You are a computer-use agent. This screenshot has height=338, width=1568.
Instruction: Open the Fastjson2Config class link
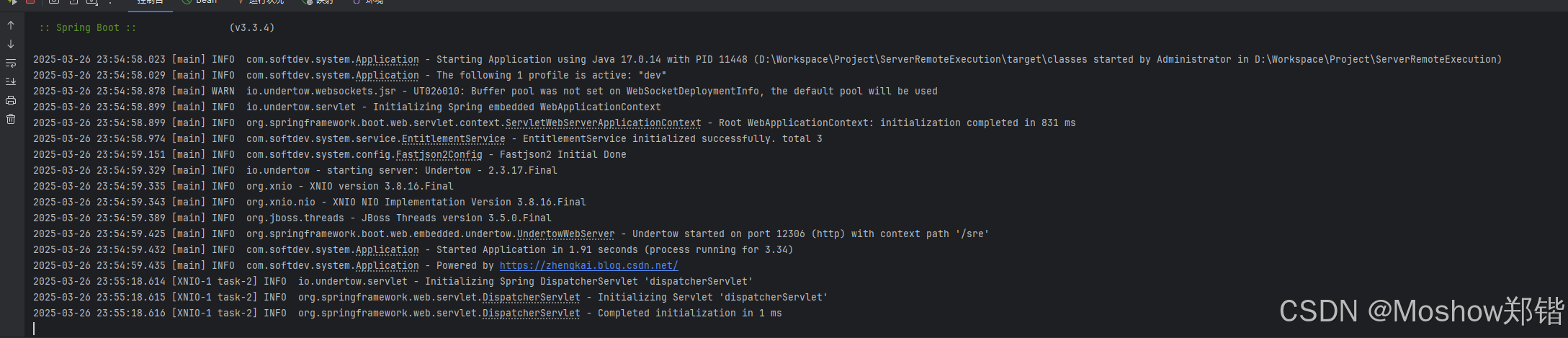(x=439, y=155)
